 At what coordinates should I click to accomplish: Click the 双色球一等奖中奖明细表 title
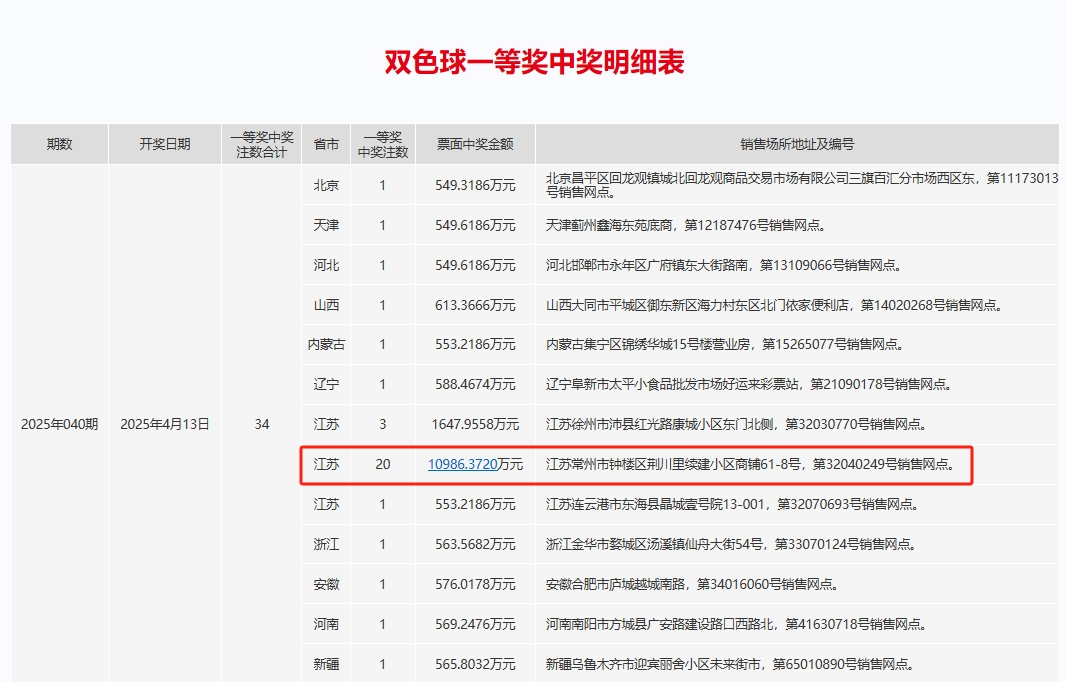click(534, 62)
